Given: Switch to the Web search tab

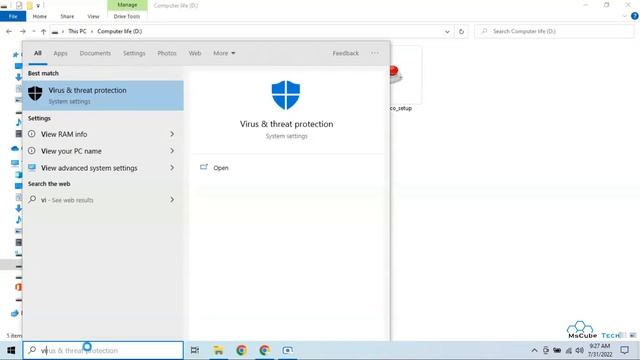Looking at the screenshot, I should pos(195,53).
